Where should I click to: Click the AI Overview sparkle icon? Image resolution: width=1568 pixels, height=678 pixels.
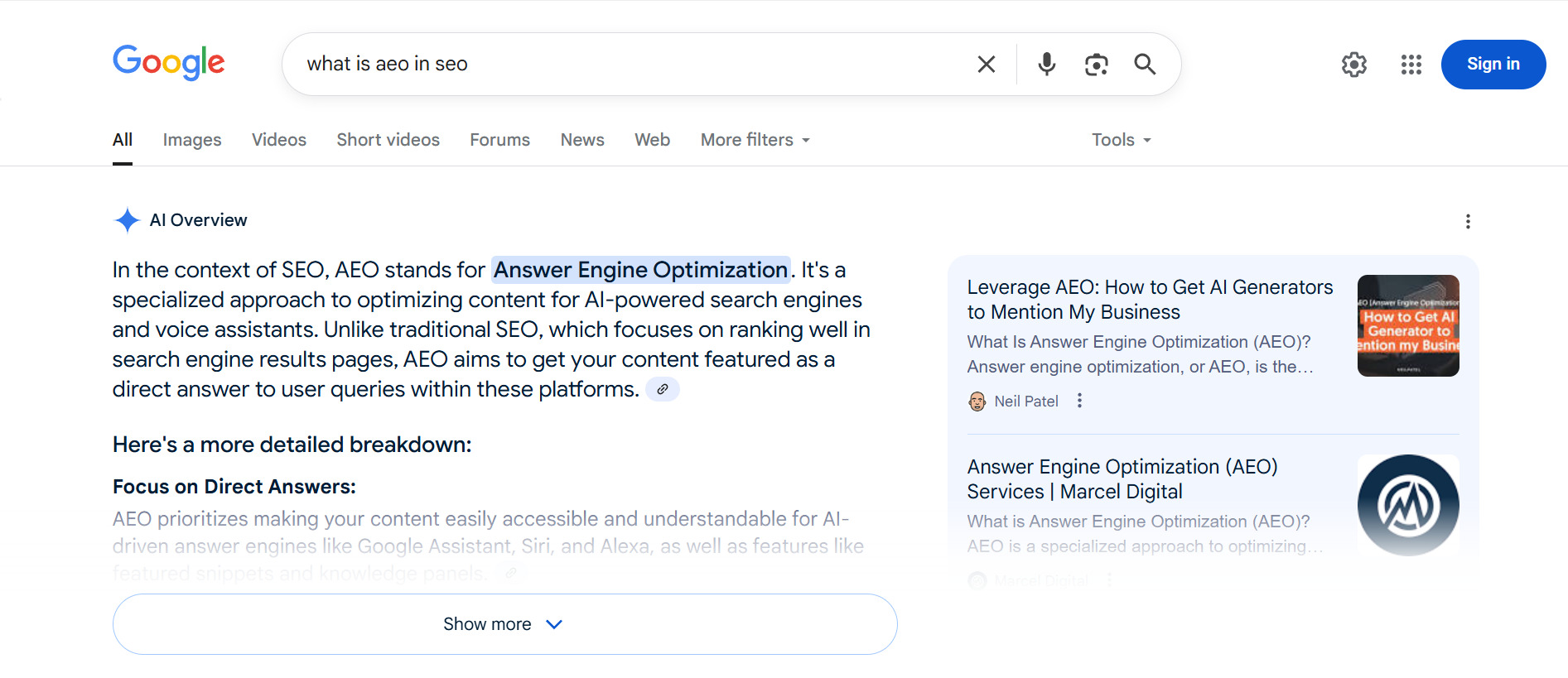[x=127, y=220]
